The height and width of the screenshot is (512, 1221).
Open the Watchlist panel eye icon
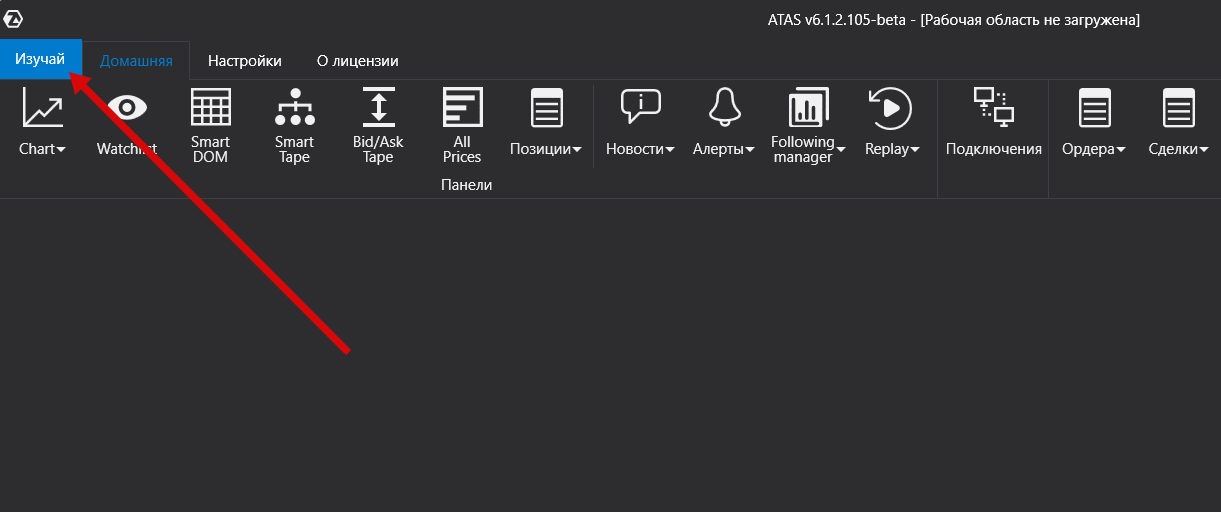tap(127, 107)
